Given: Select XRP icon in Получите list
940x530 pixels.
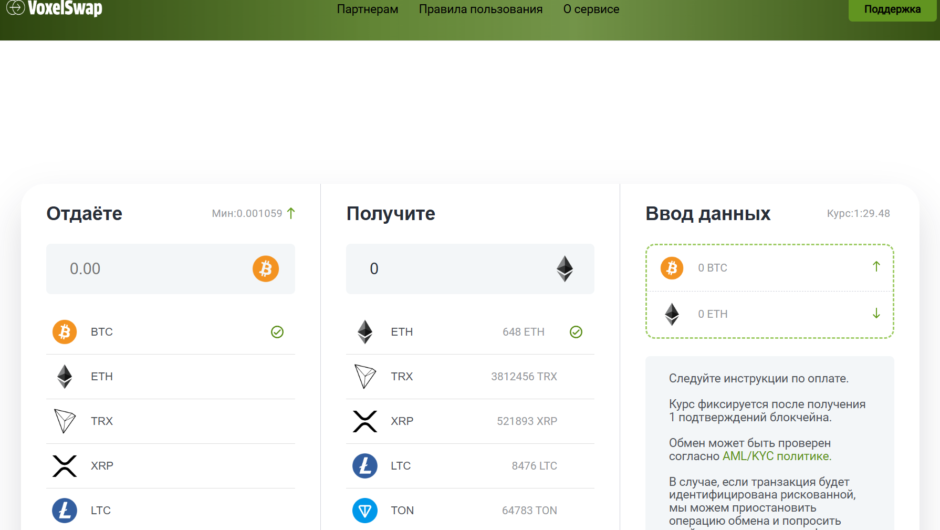Looking at the screenshot, I should 365,421.
